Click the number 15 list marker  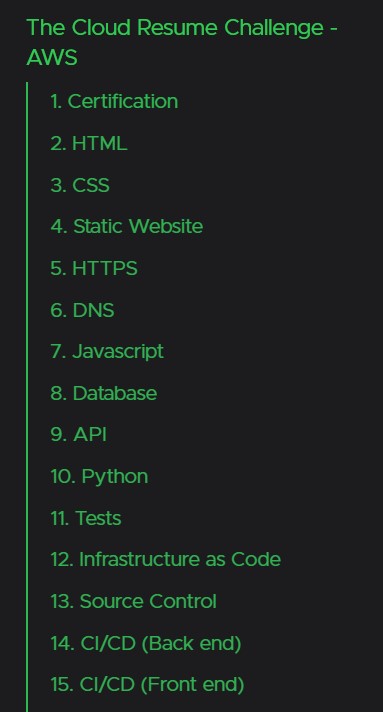point(62,685)
